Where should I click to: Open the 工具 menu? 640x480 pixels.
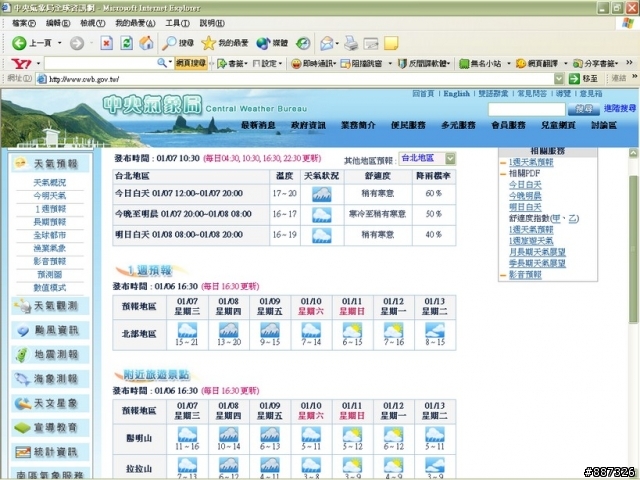(x=177, y=23)
